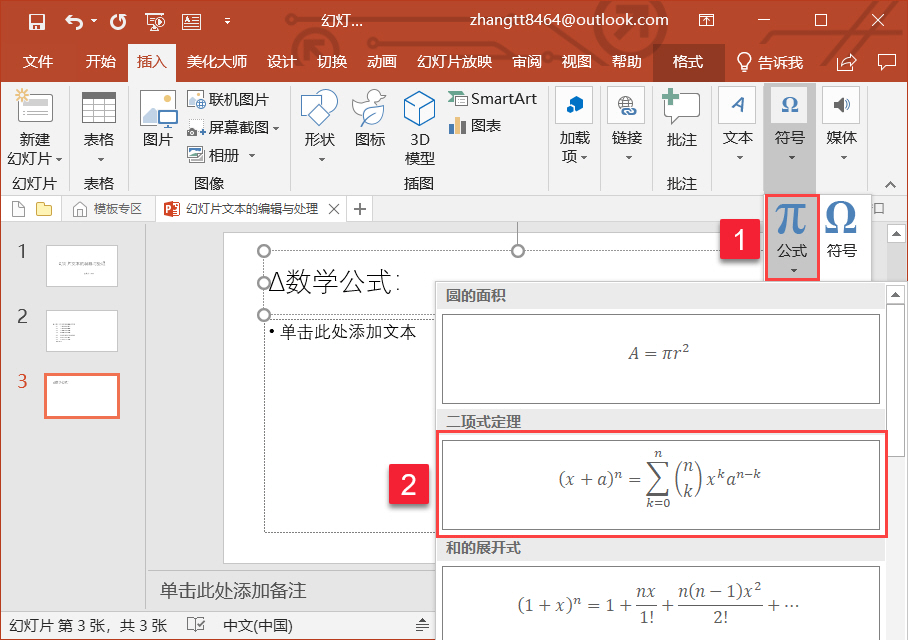This screenshot has height=640, width=908.
Task: Close the 幻灯片文本的编辑与处理 document tab
Action: click(334, 209)
